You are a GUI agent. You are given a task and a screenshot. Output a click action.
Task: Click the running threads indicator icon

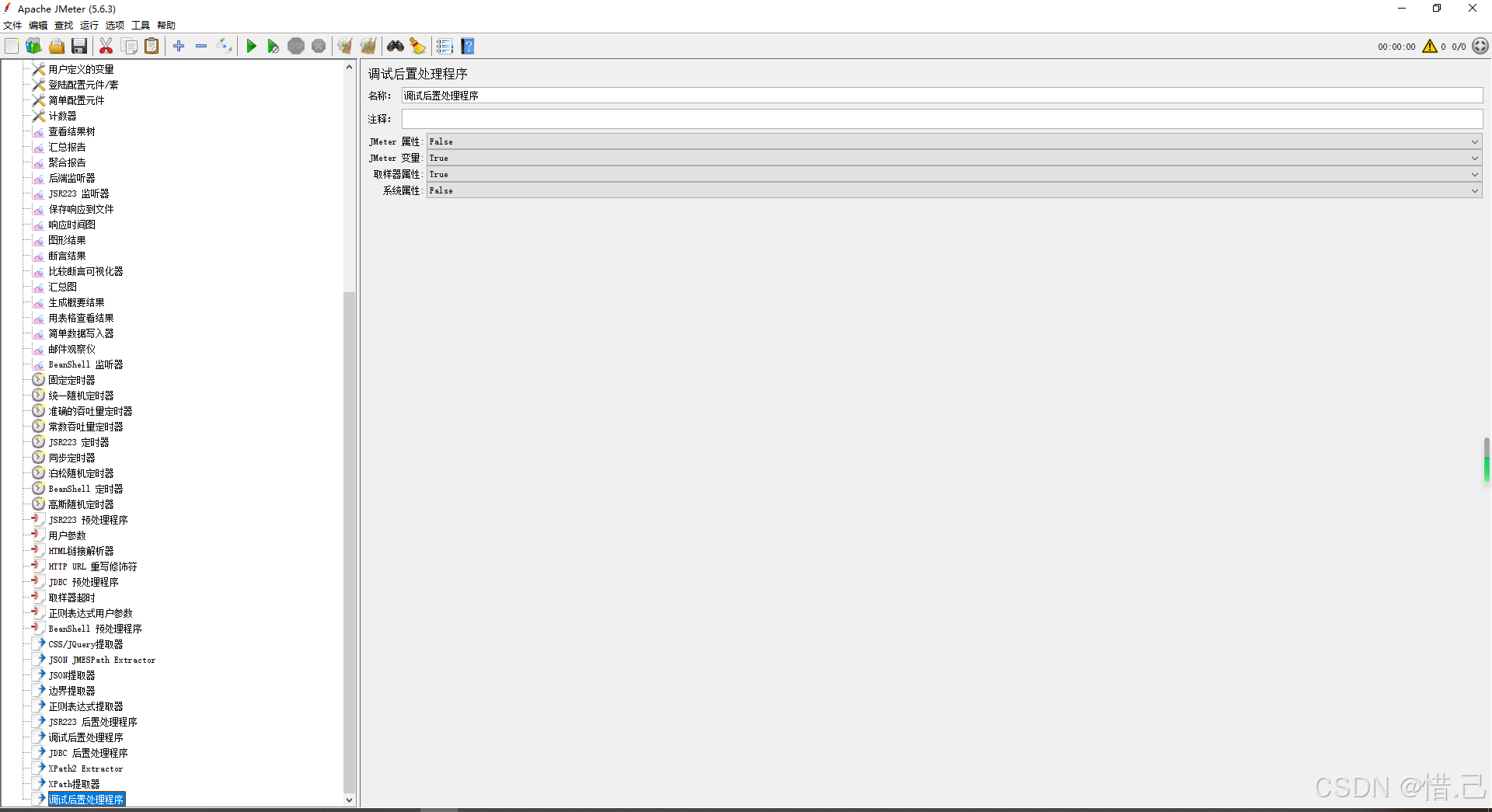1480,47
